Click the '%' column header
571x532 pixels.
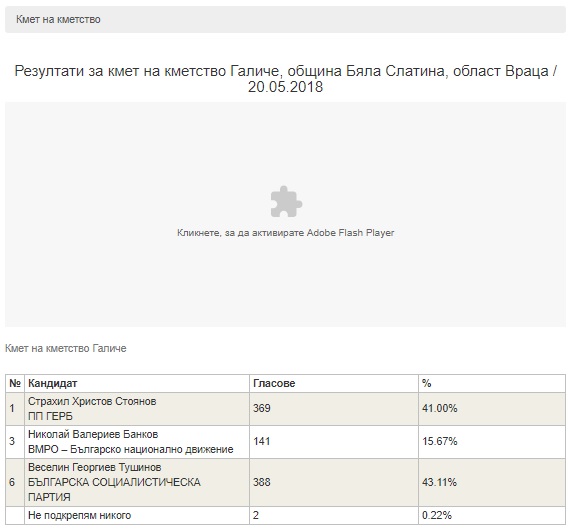(426, 383)
